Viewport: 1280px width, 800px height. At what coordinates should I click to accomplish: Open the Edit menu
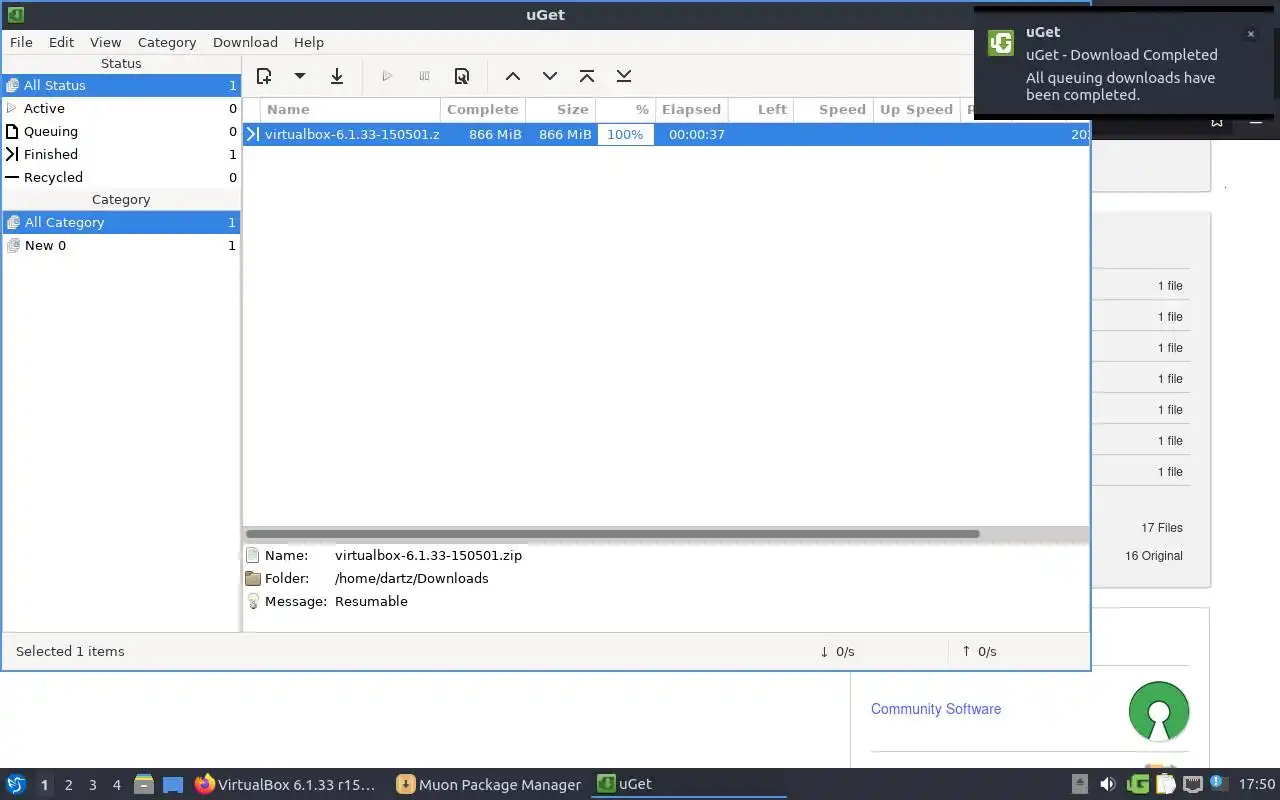[x=61, y=42]
